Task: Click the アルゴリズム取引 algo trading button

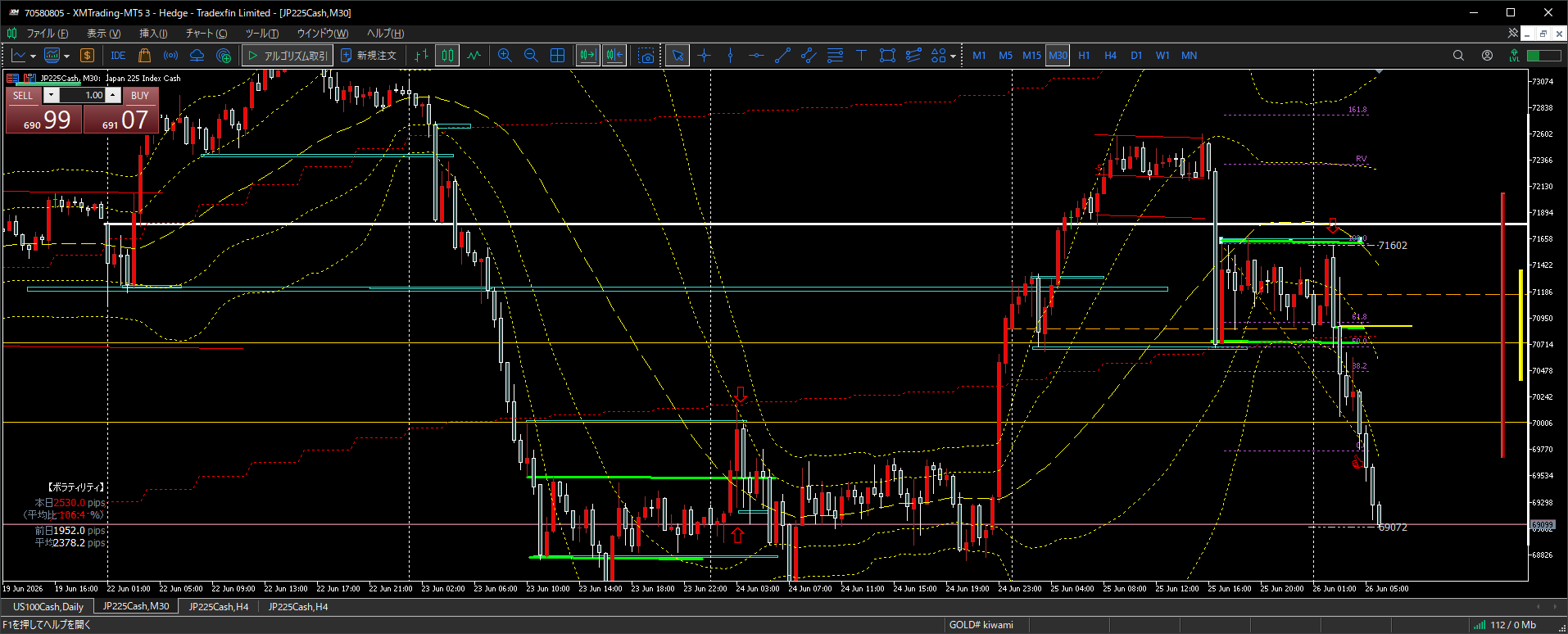Action: 288,56
